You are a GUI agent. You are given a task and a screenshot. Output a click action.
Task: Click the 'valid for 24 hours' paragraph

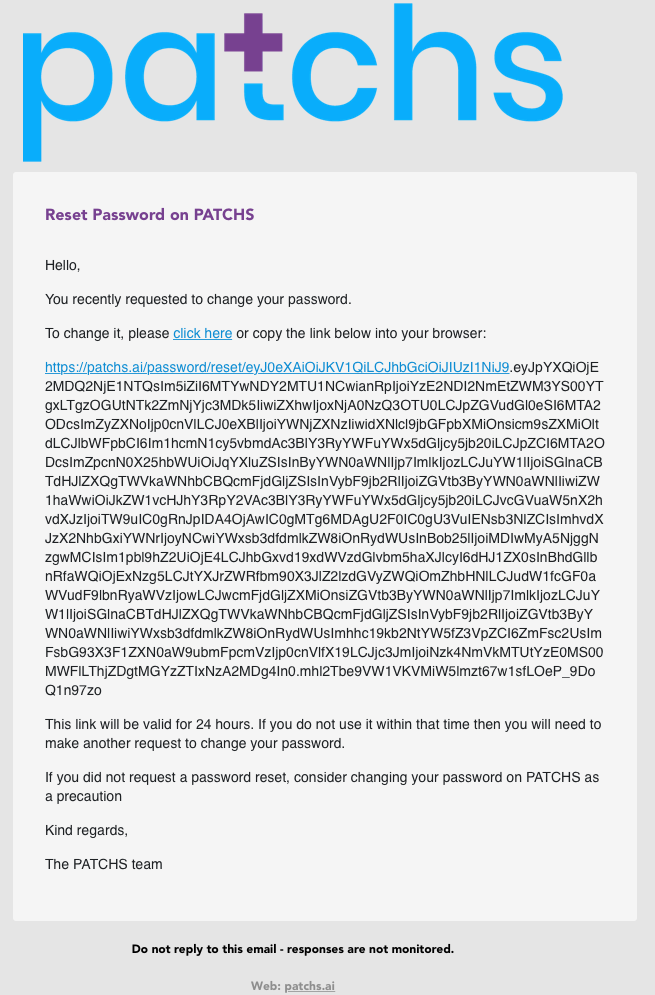tap(323, 734)
